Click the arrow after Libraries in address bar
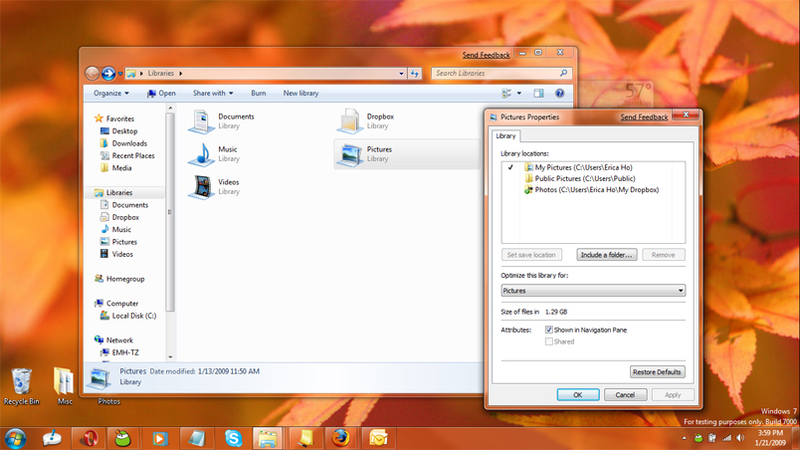Viewport: 800px width, 450px height. tap(181, 73)
